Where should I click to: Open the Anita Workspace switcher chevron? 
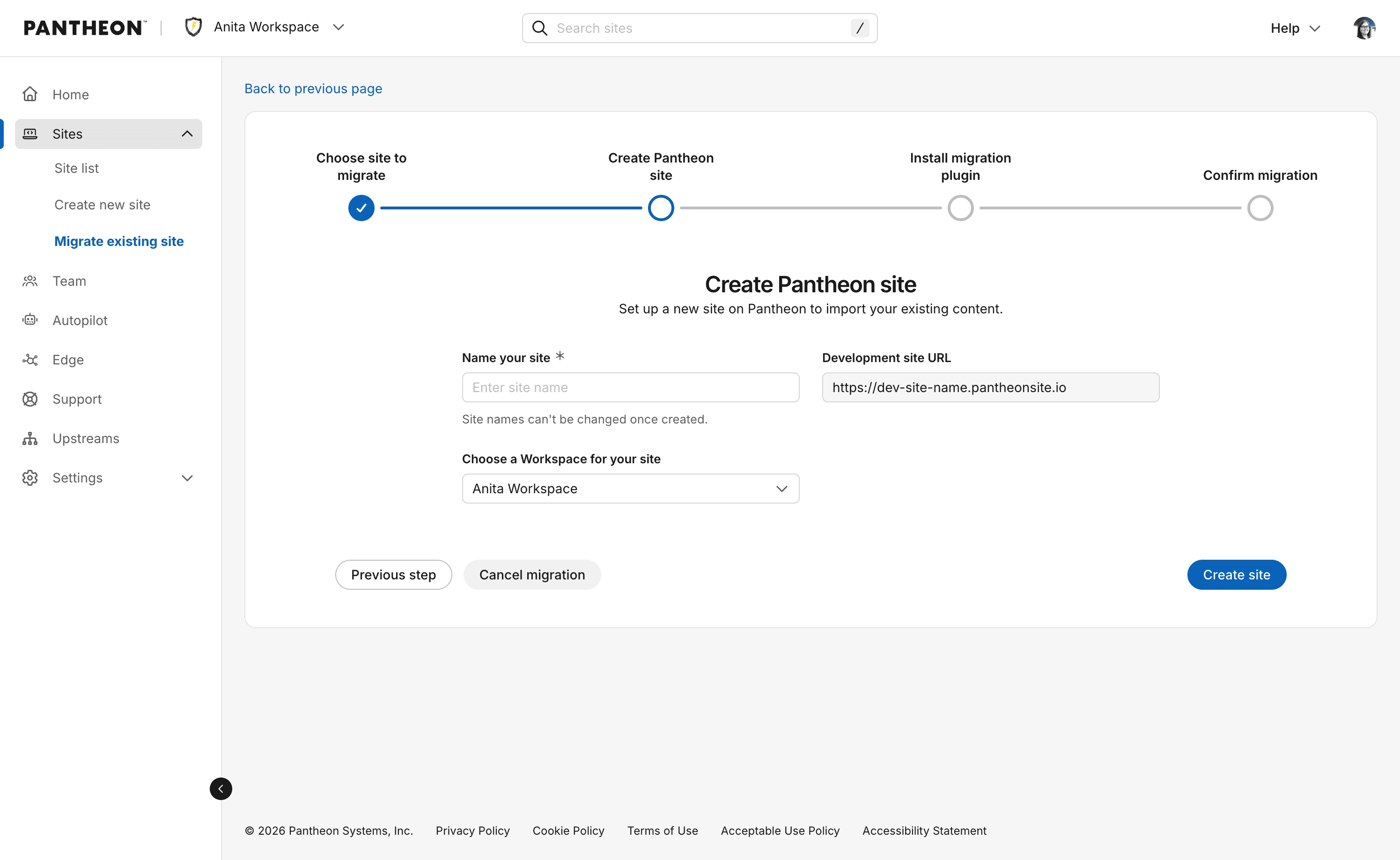pos(339,27)
